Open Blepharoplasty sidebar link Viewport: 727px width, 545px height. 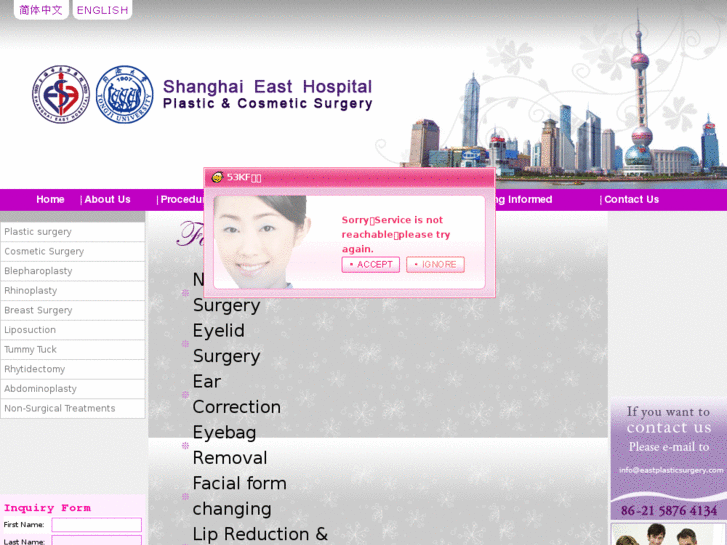point(39,271)
